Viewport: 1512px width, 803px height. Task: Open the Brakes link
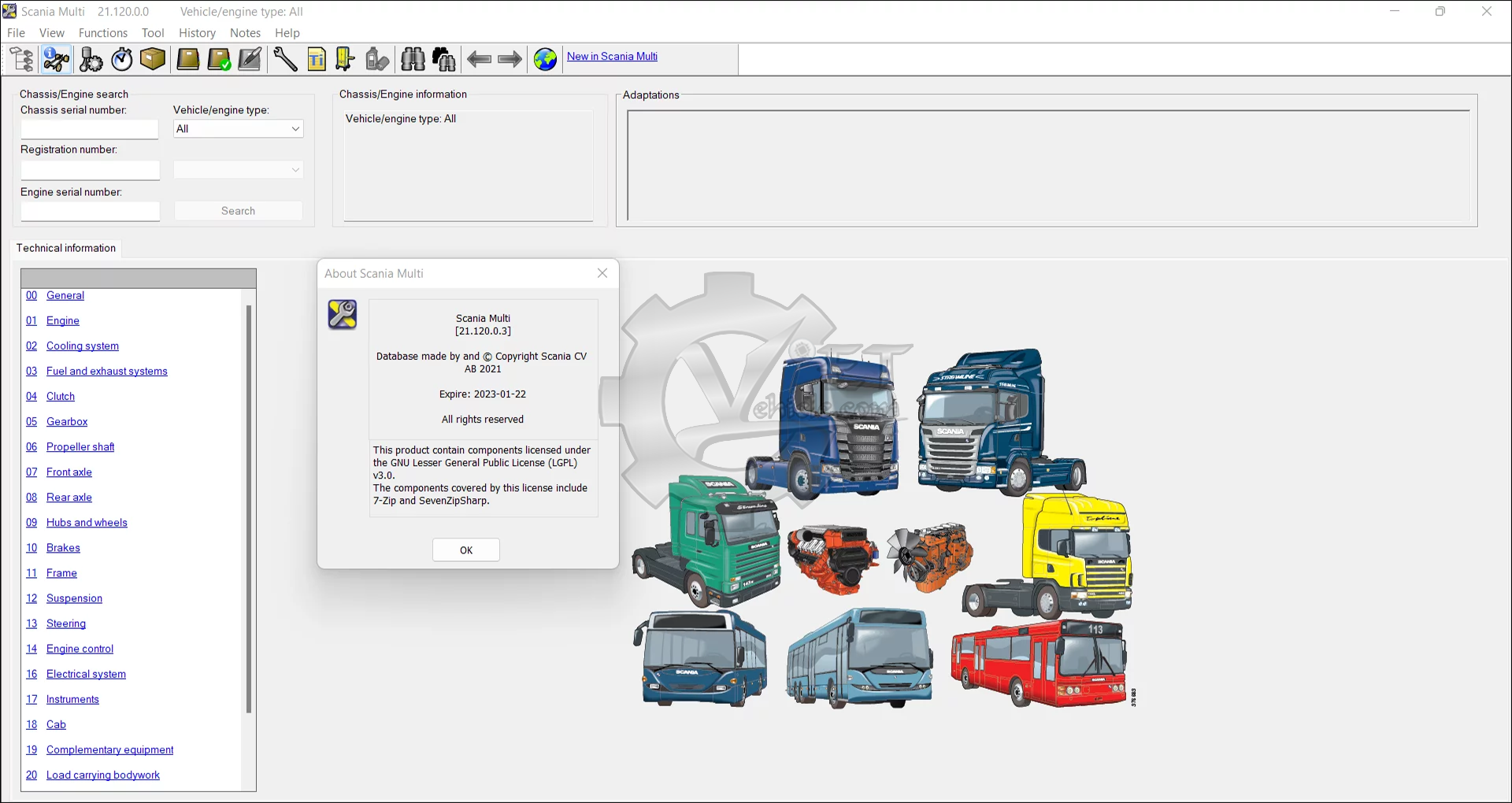click(63, 547)
